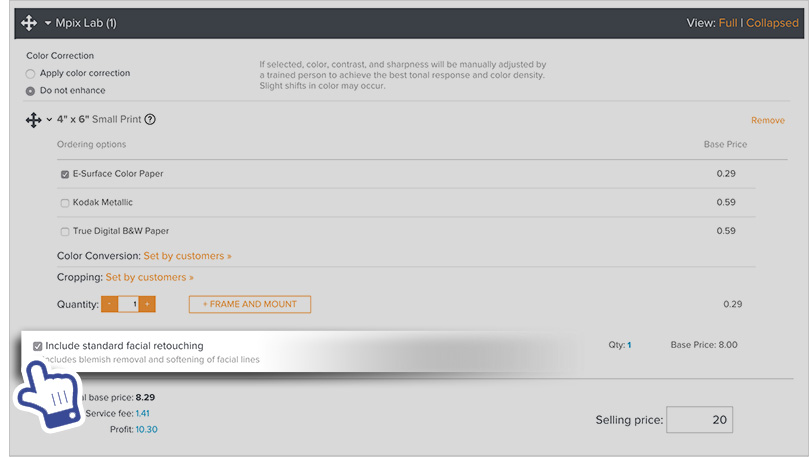Click the retouching Base Price: 8.00 text
The width and height of the screenshot is (809, 457).
(x=704, y=345)
